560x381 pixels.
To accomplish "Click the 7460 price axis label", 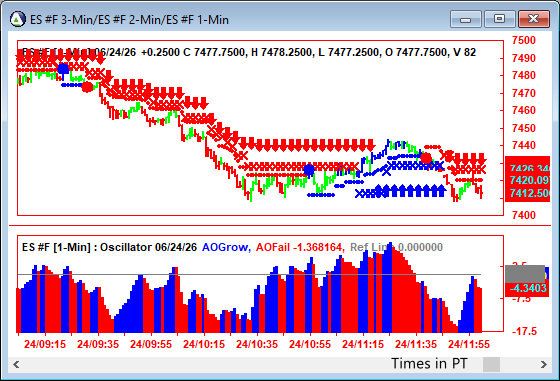I will click(524, 110).
